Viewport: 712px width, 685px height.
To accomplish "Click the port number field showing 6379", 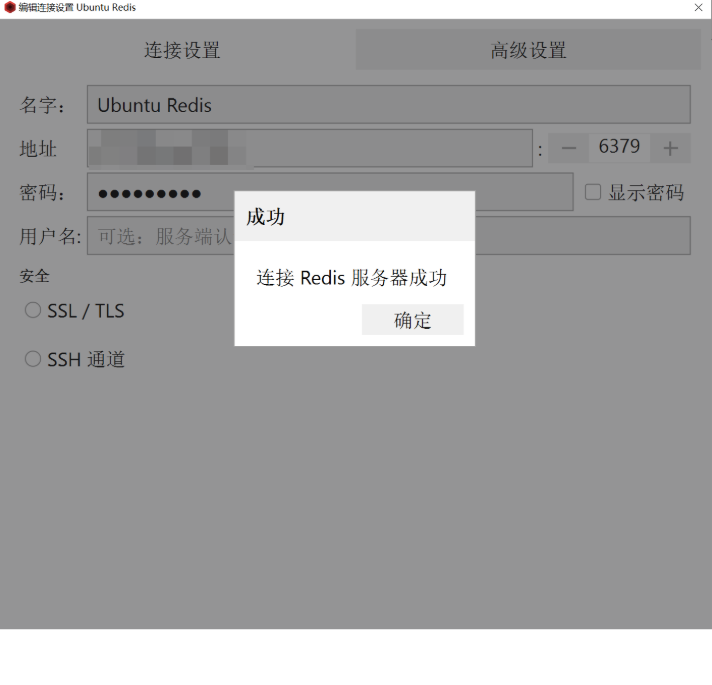I will (619, 148).
